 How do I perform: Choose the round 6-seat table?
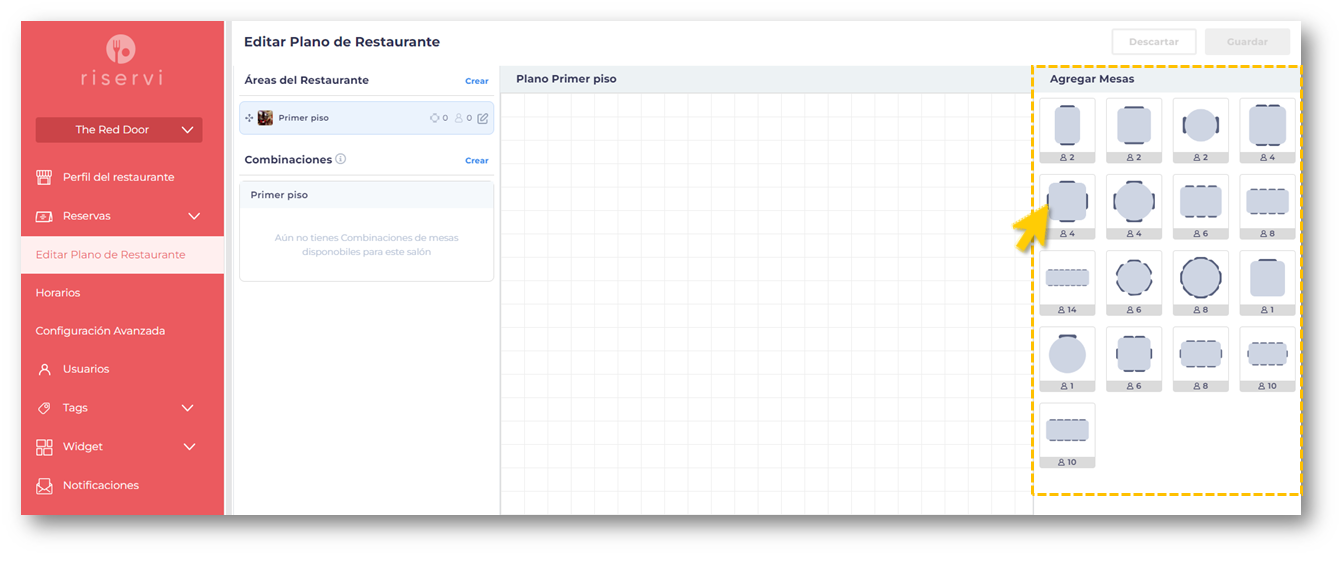(1134, 283)
